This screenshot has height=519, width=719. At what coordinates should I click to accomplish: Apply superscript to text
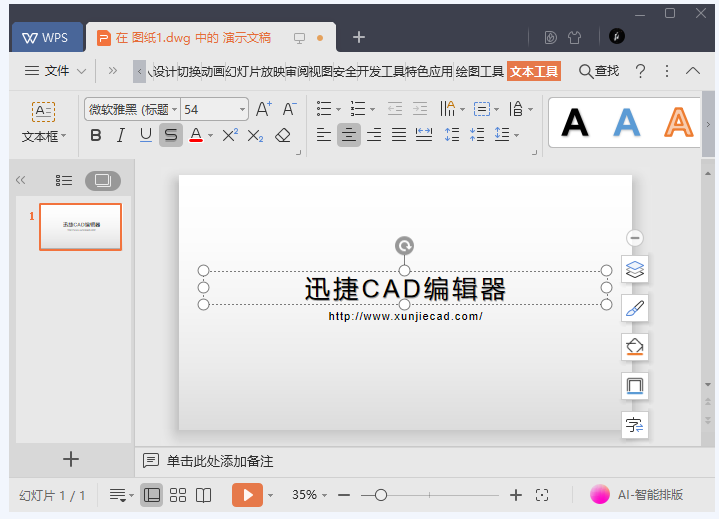(x=229, y=135)
